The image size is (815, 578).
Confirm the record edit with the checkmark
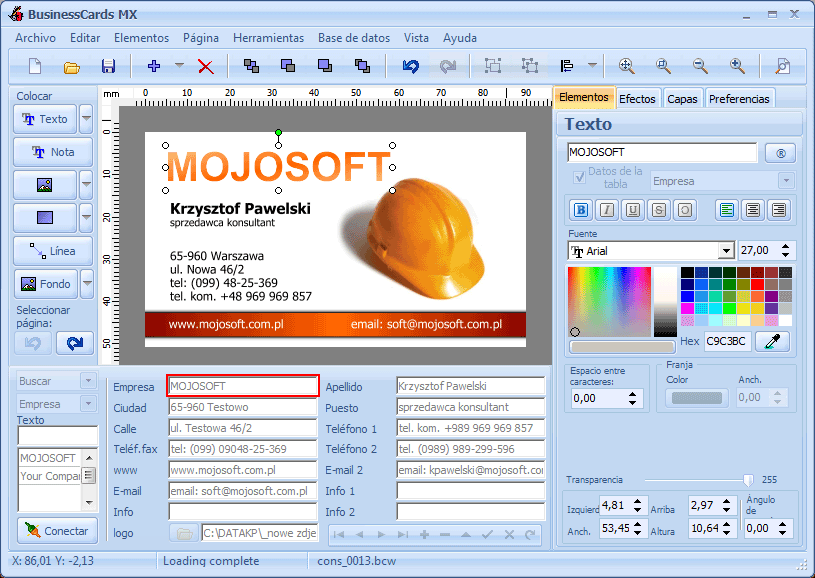point(487,534)
